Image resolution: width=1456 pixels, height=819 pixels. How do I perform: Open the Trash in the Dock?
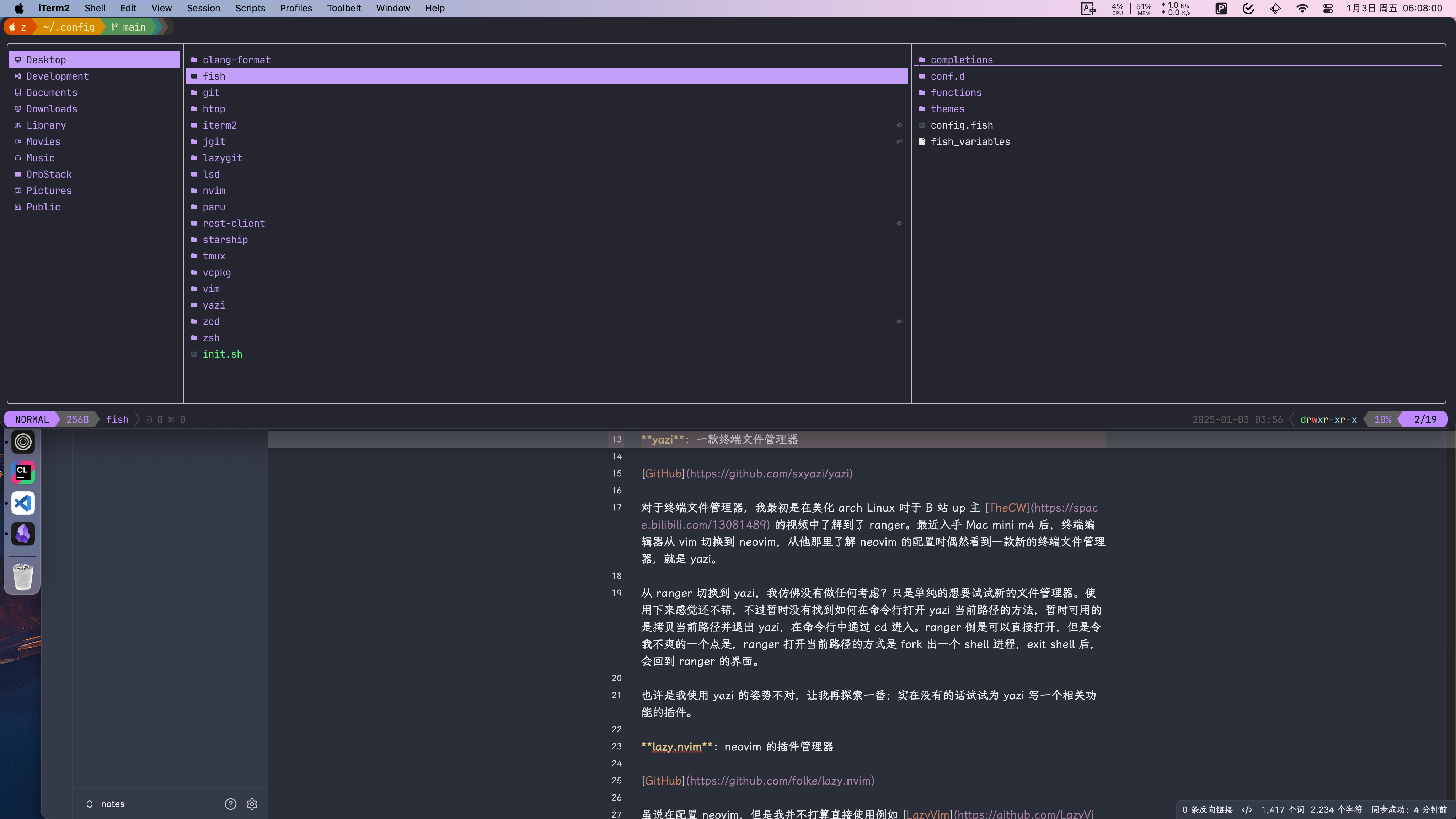[x=23, y=577]
